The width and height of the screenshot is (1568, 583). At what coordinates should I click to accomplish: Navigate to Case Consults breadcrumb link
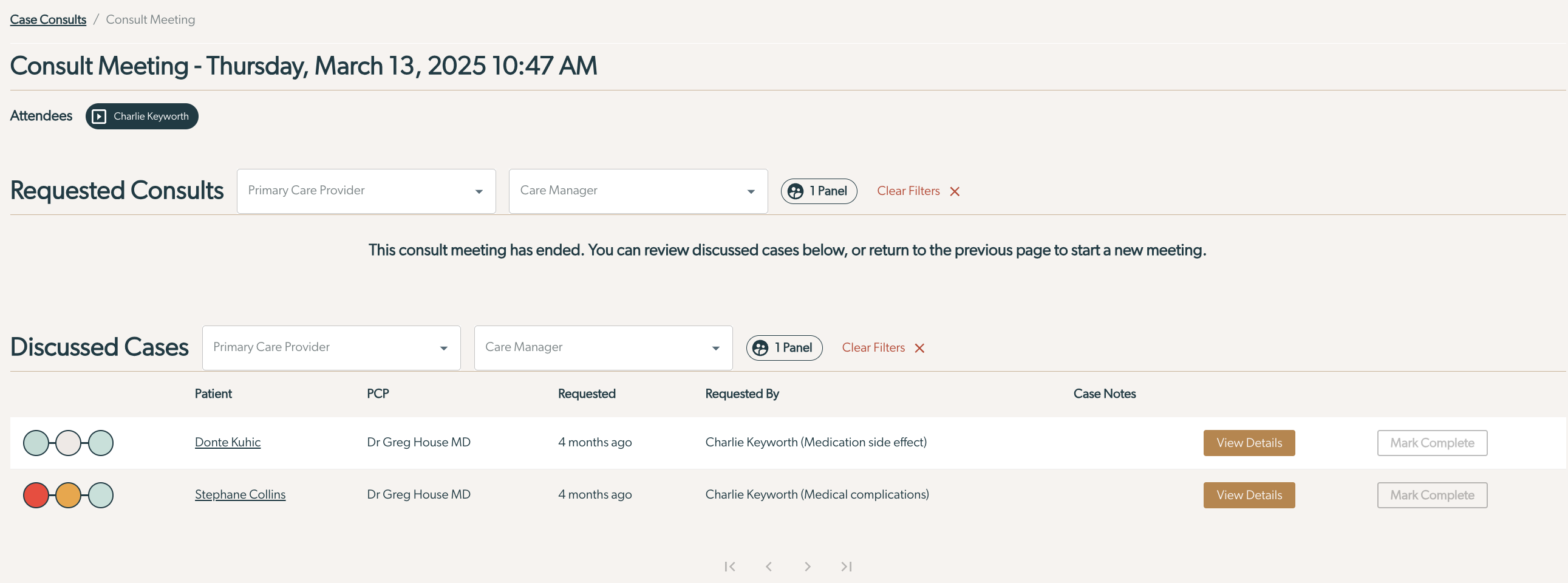coord(48,19)
